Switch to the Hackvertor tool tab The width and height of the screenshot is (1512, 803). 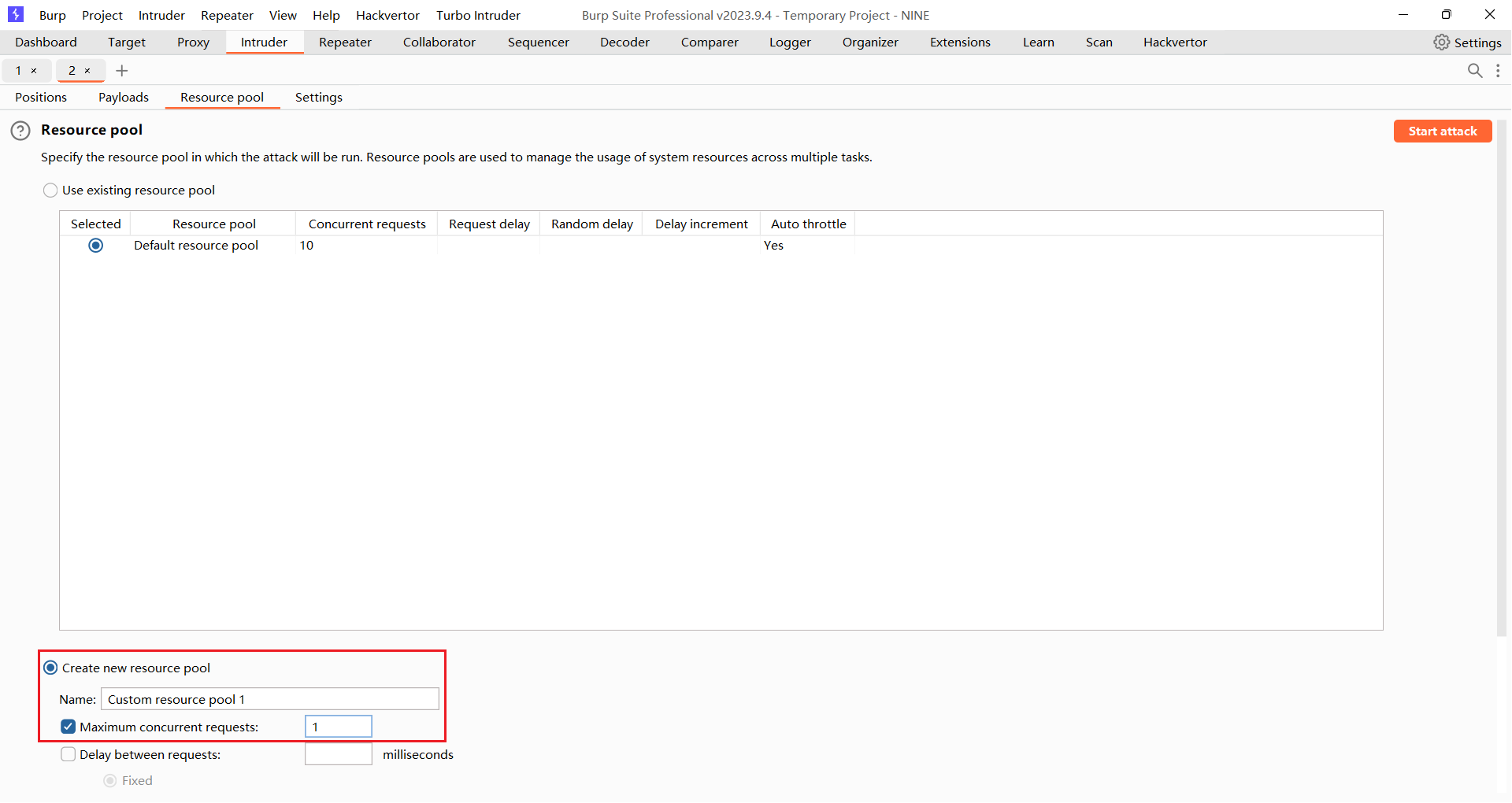[x=1175, y=43]
